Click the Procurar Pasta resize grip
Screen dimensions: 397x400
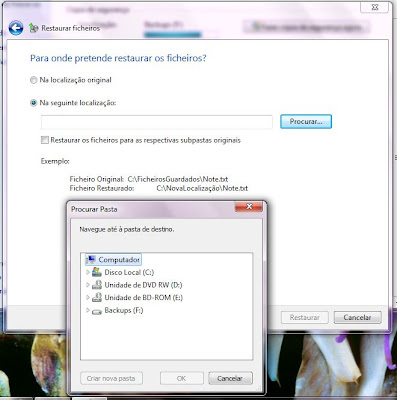pyautogui.click(x=259, y=389)
